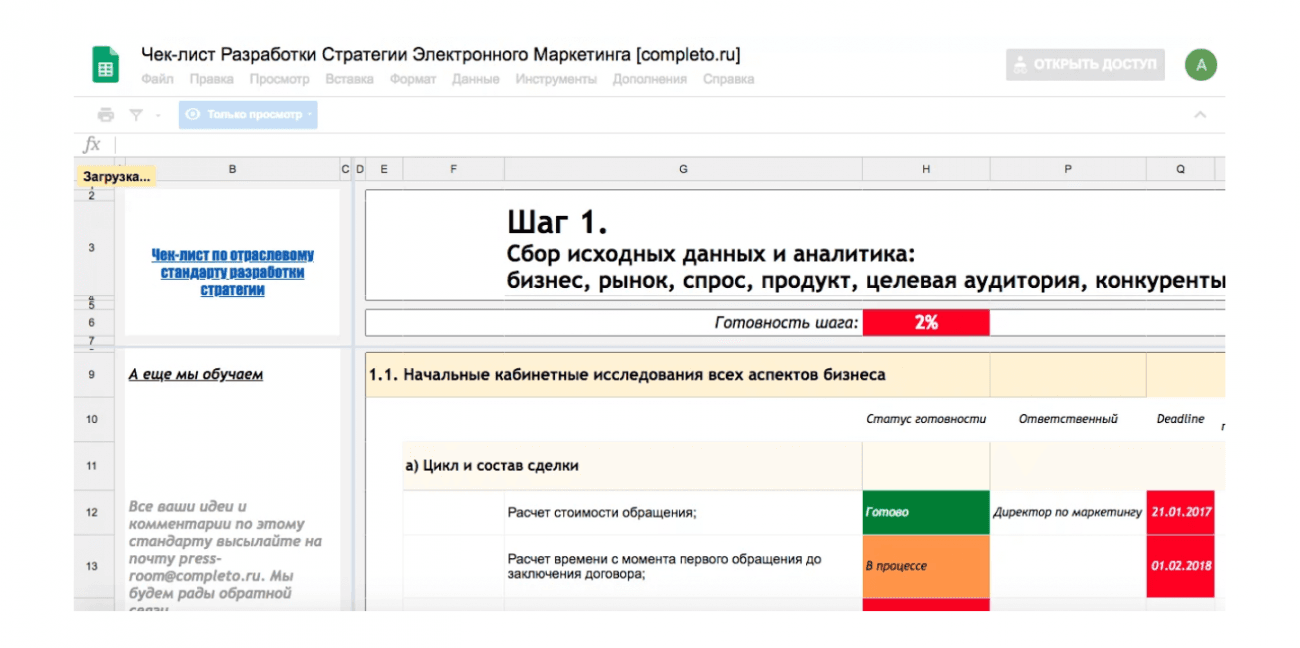Open the Данные menu
The height and width of the screenshot is (648, 1300).
click(476, 79)
